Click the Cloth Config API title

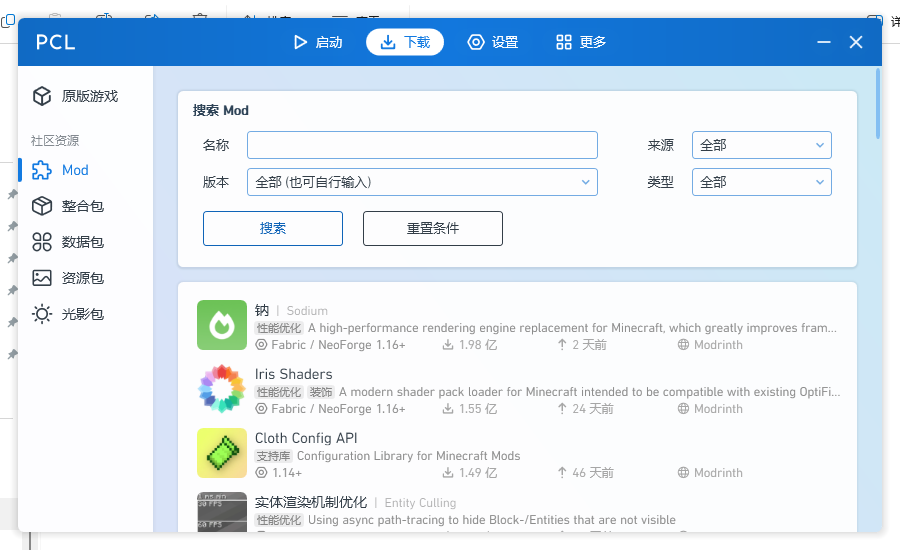click(306, 438)
